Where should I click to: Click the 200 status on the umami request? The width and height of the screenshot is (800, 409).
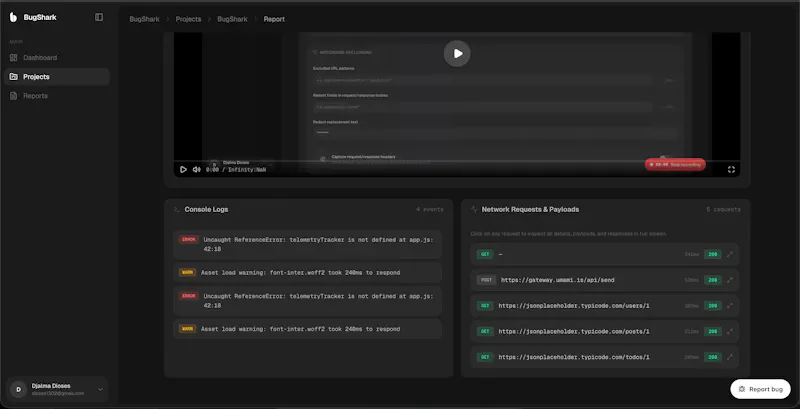point(713,280)
